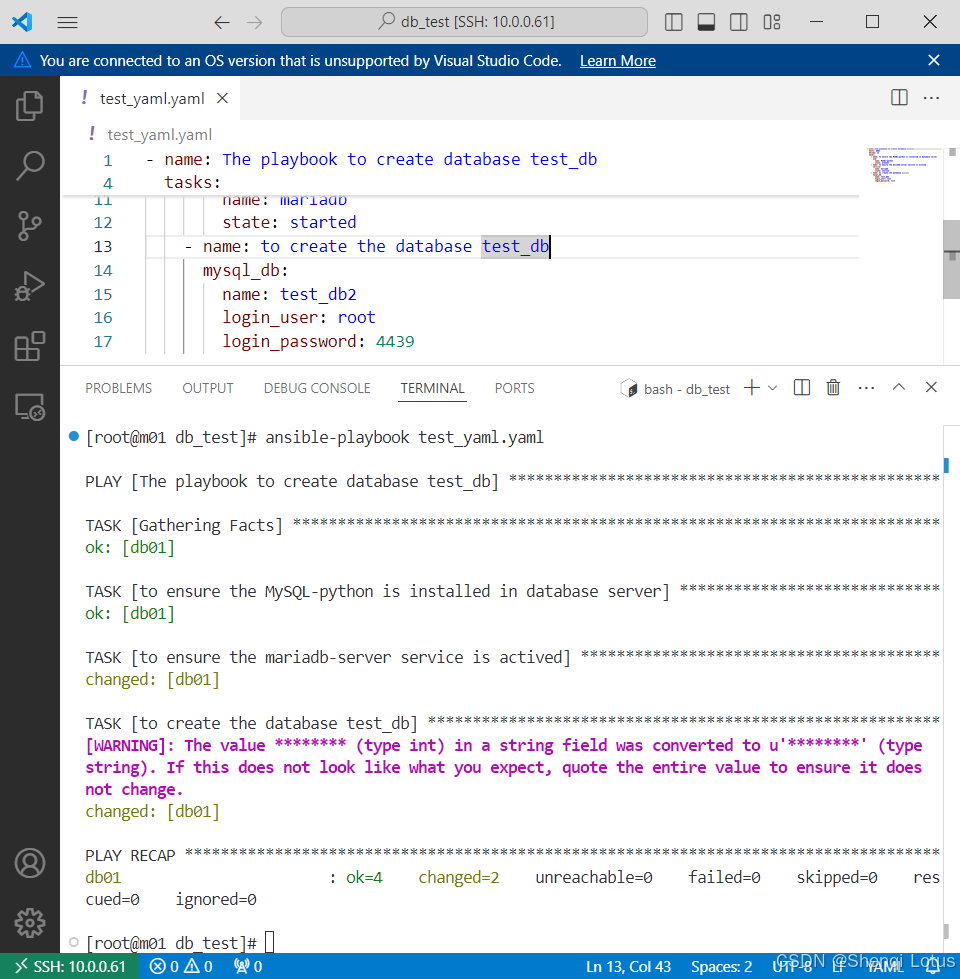Open the editor More Actions ellipsis menu
This screenshot has width=960, height=979.
point(931,98)
